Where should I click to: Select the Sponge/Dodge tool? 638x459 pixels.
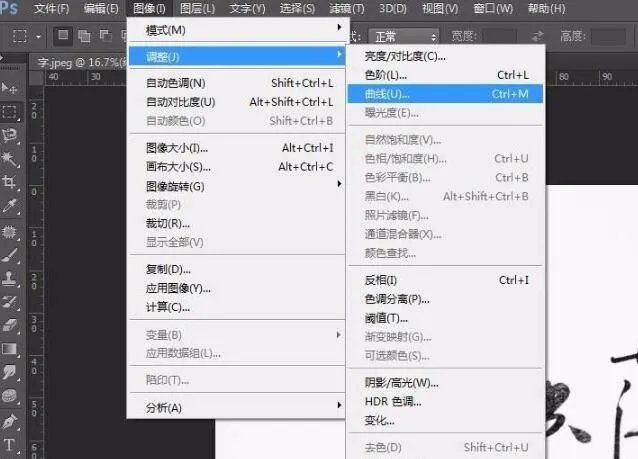[x=9, y=396]
